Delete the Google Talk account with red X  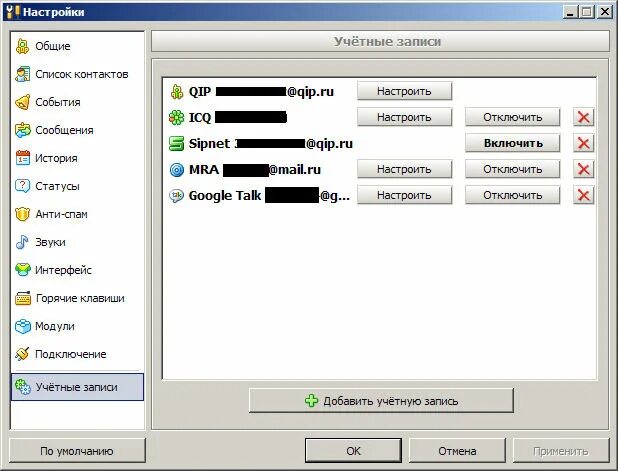coord(584,195)
